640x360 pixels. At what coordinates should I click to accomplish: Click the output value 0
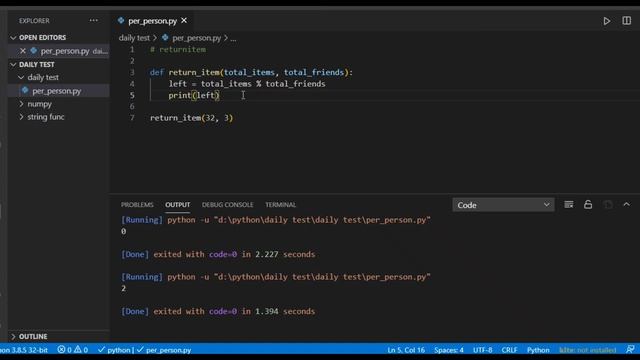point(124,231)
